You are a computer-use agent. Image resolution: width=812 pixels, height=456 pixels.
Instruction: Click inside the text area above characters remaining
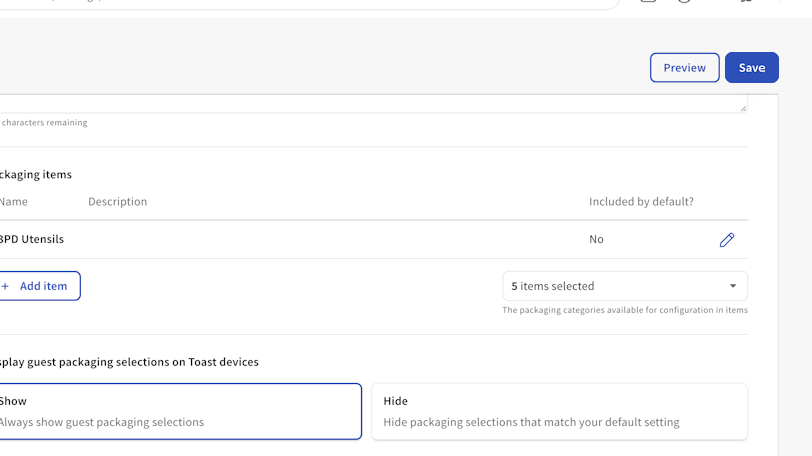point(370,103)
